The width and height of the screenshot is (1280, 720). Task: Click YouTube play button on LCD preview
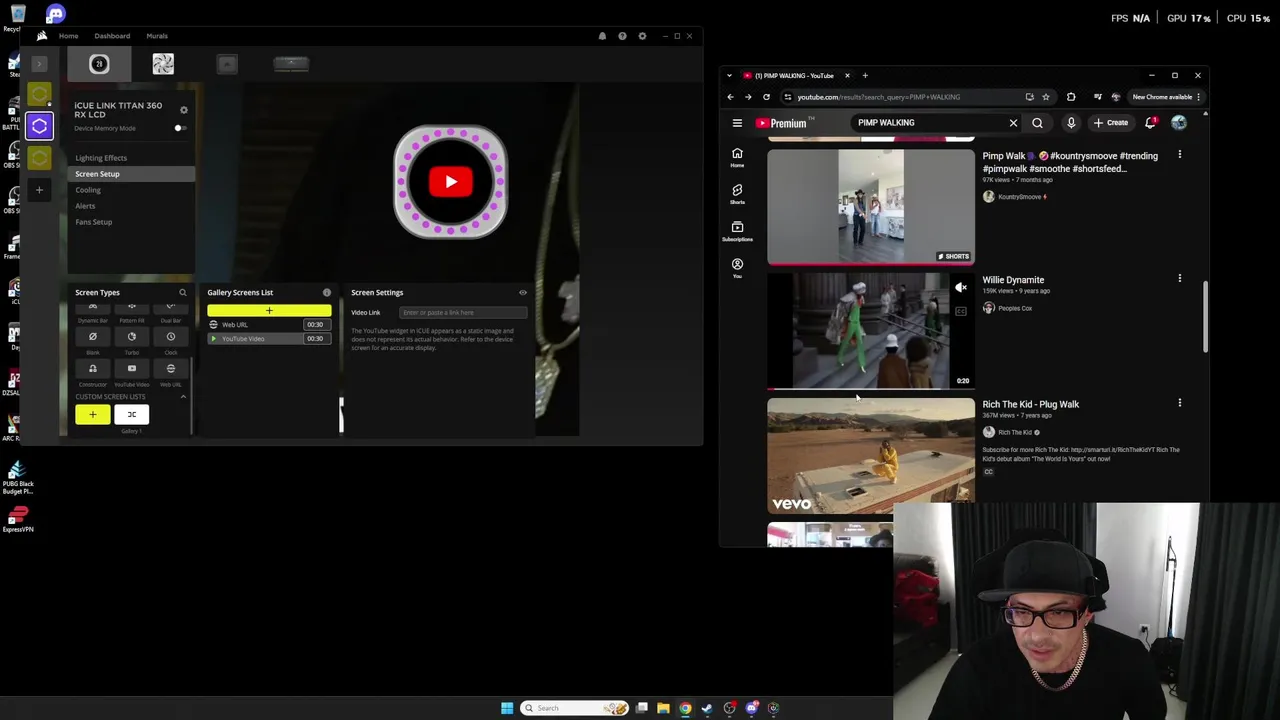coord(450,182)
